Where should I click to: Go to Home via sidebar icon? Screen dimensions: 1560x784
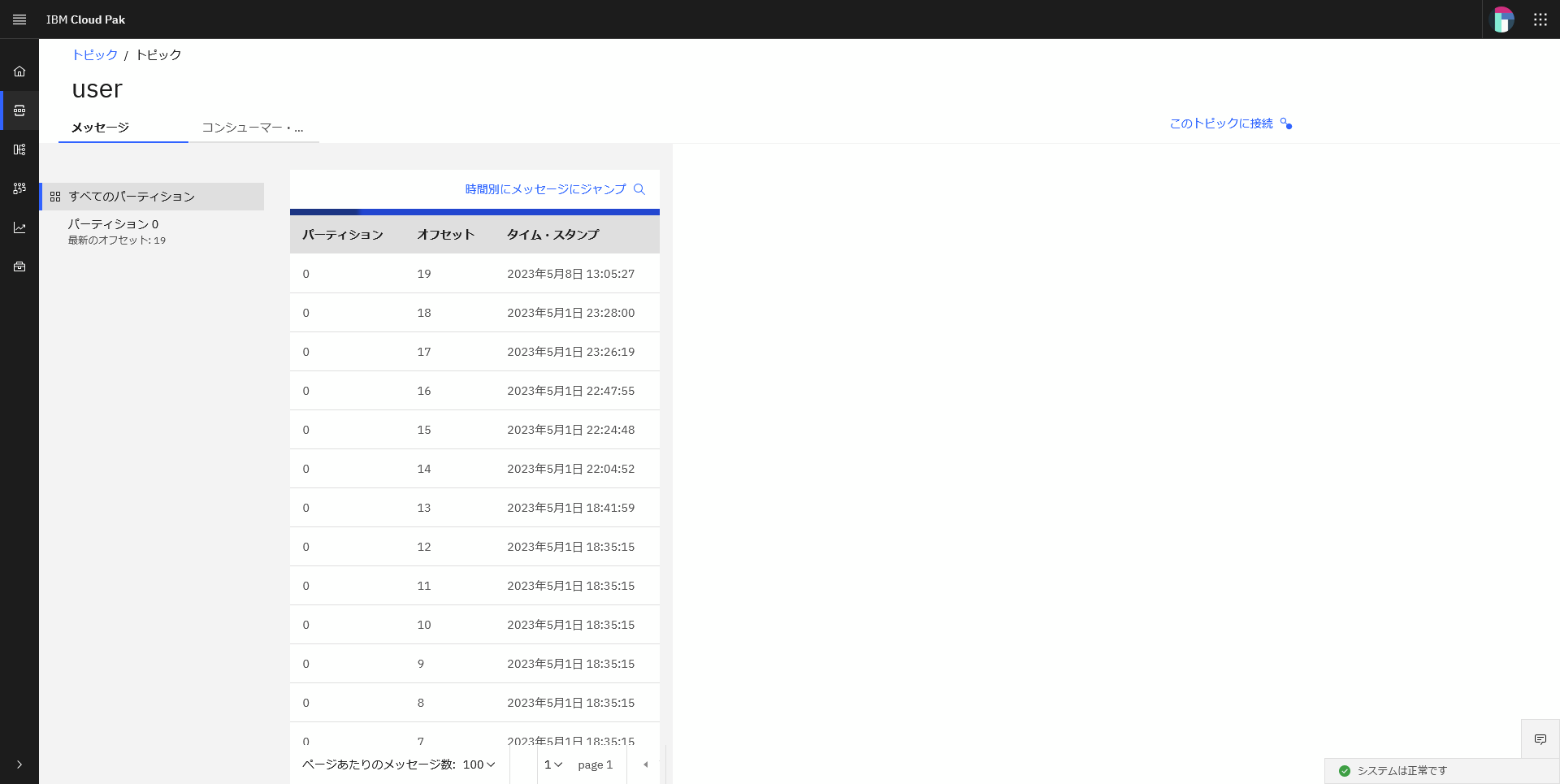19,71
